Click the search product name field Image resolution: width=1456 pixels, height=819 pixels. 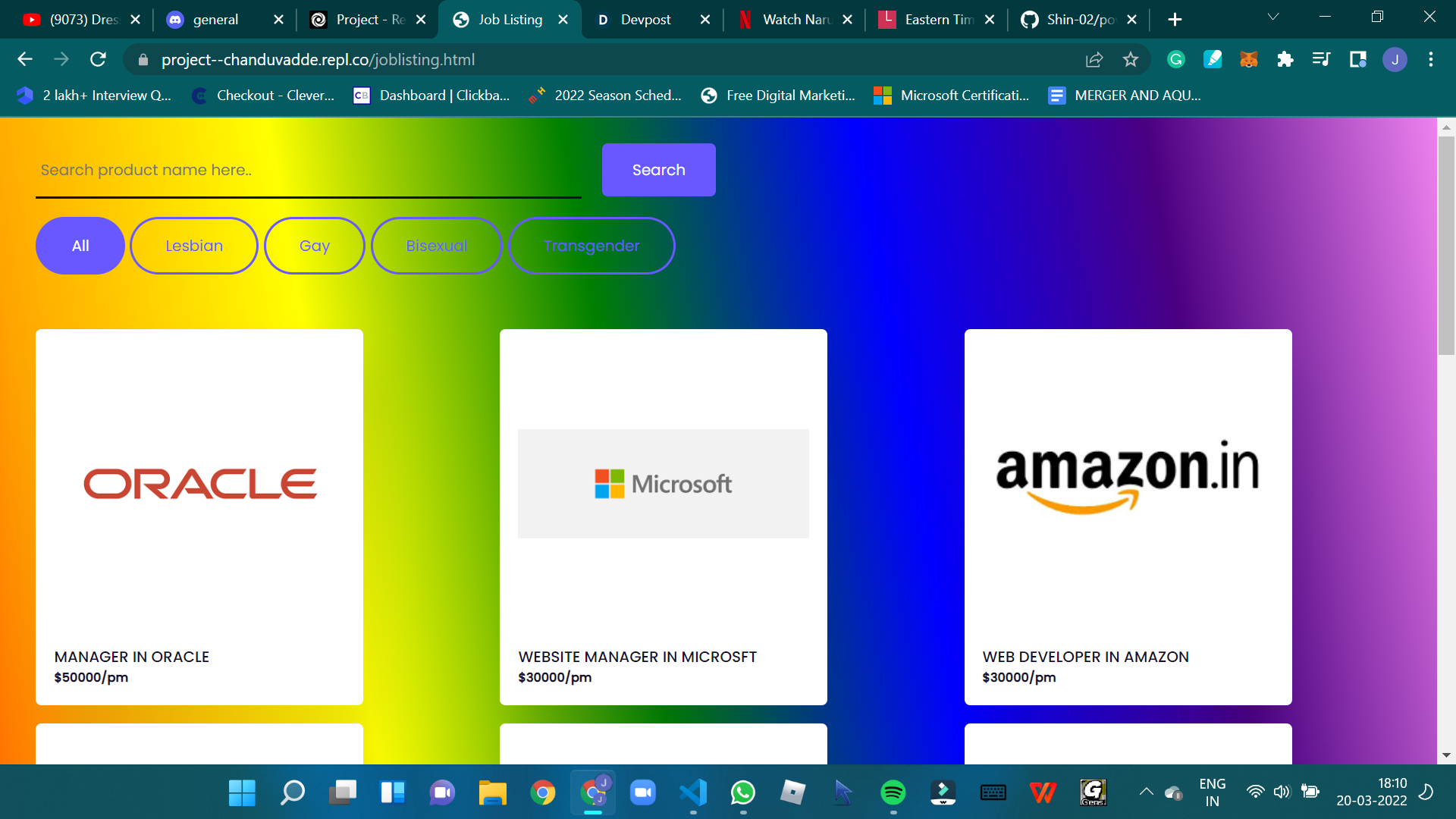pos(308,170)
